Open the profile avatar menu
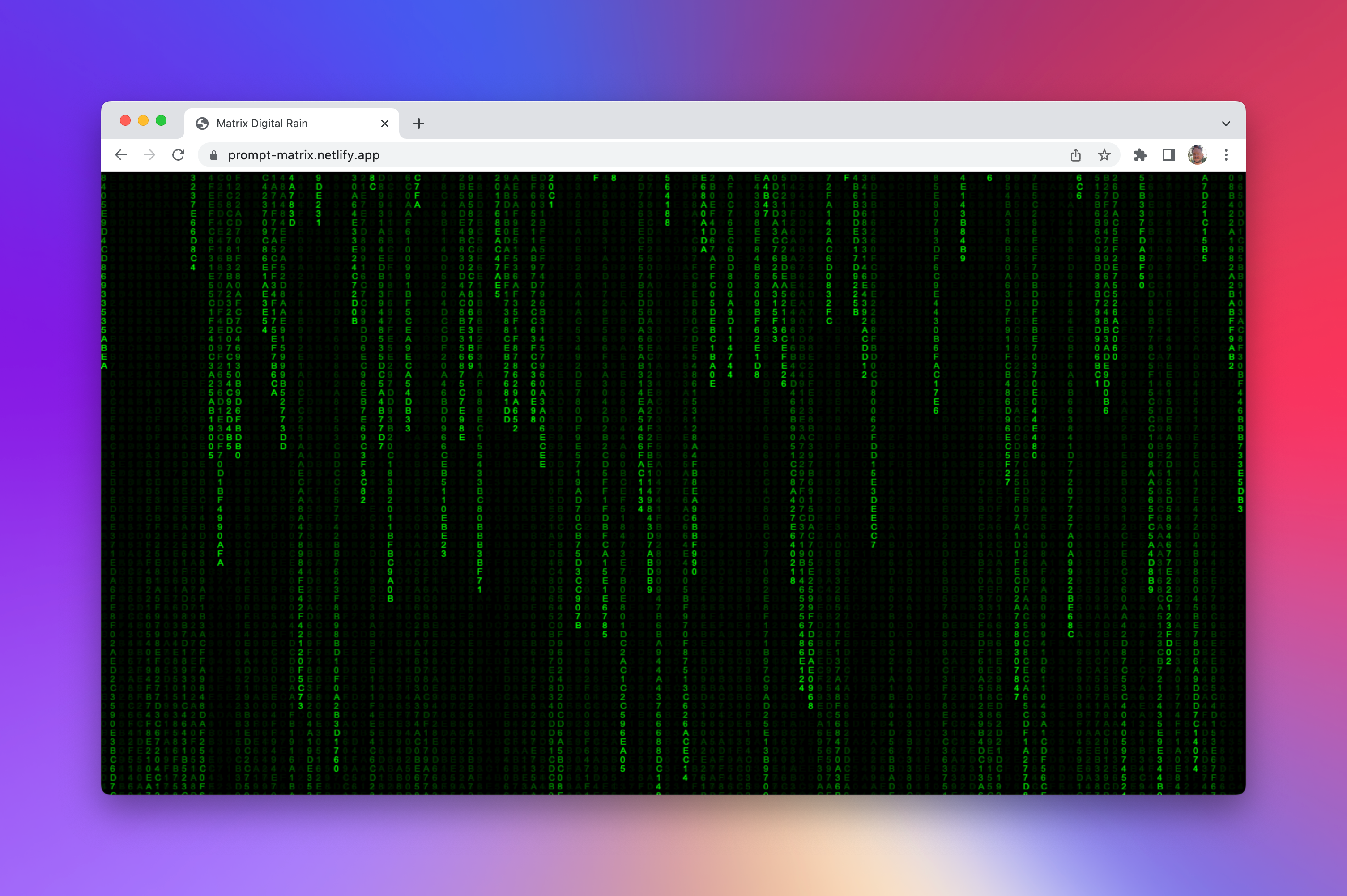Image resolution: width=1347 pixels, height=896 pixels. pos(1197,155)
